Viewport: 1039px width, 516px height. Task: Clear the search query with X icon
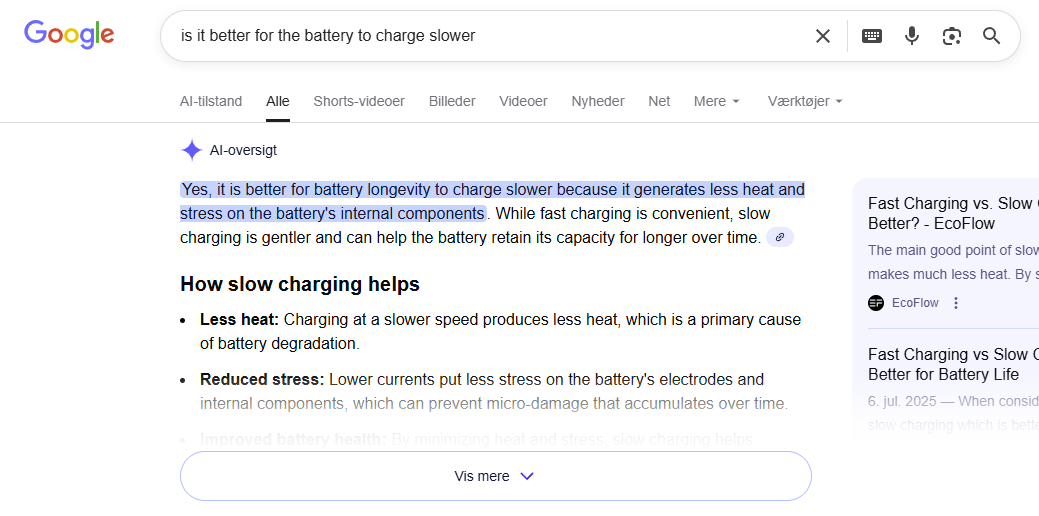pyautogui.click(x=822, y=36)
